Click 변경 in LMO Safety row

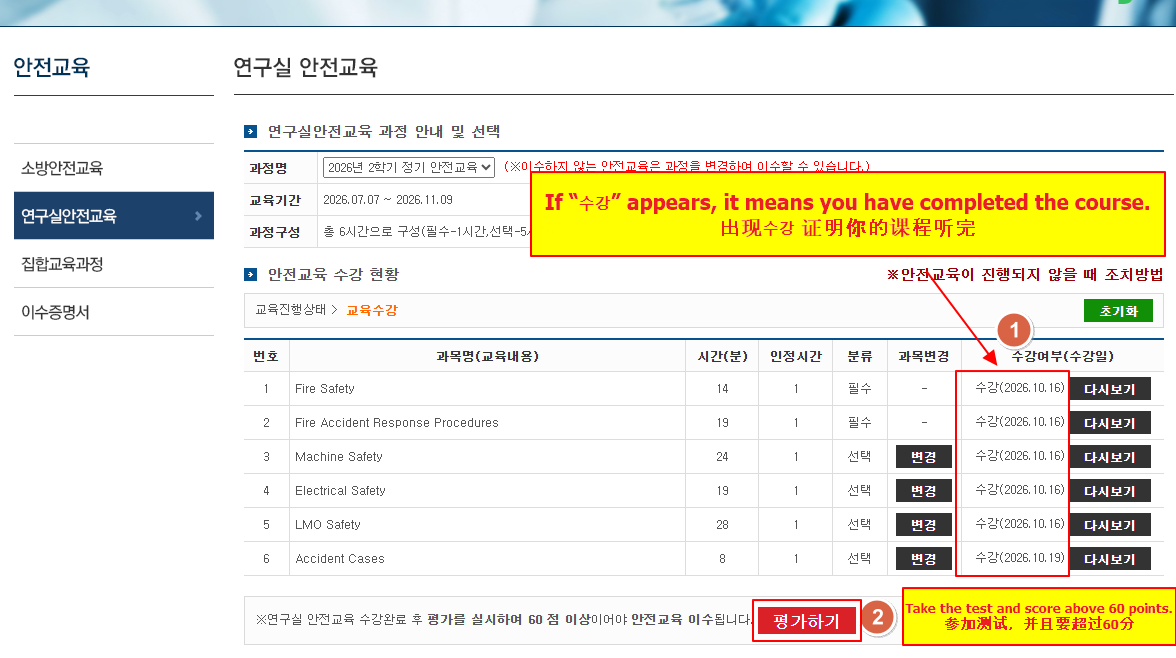(923, 525)
